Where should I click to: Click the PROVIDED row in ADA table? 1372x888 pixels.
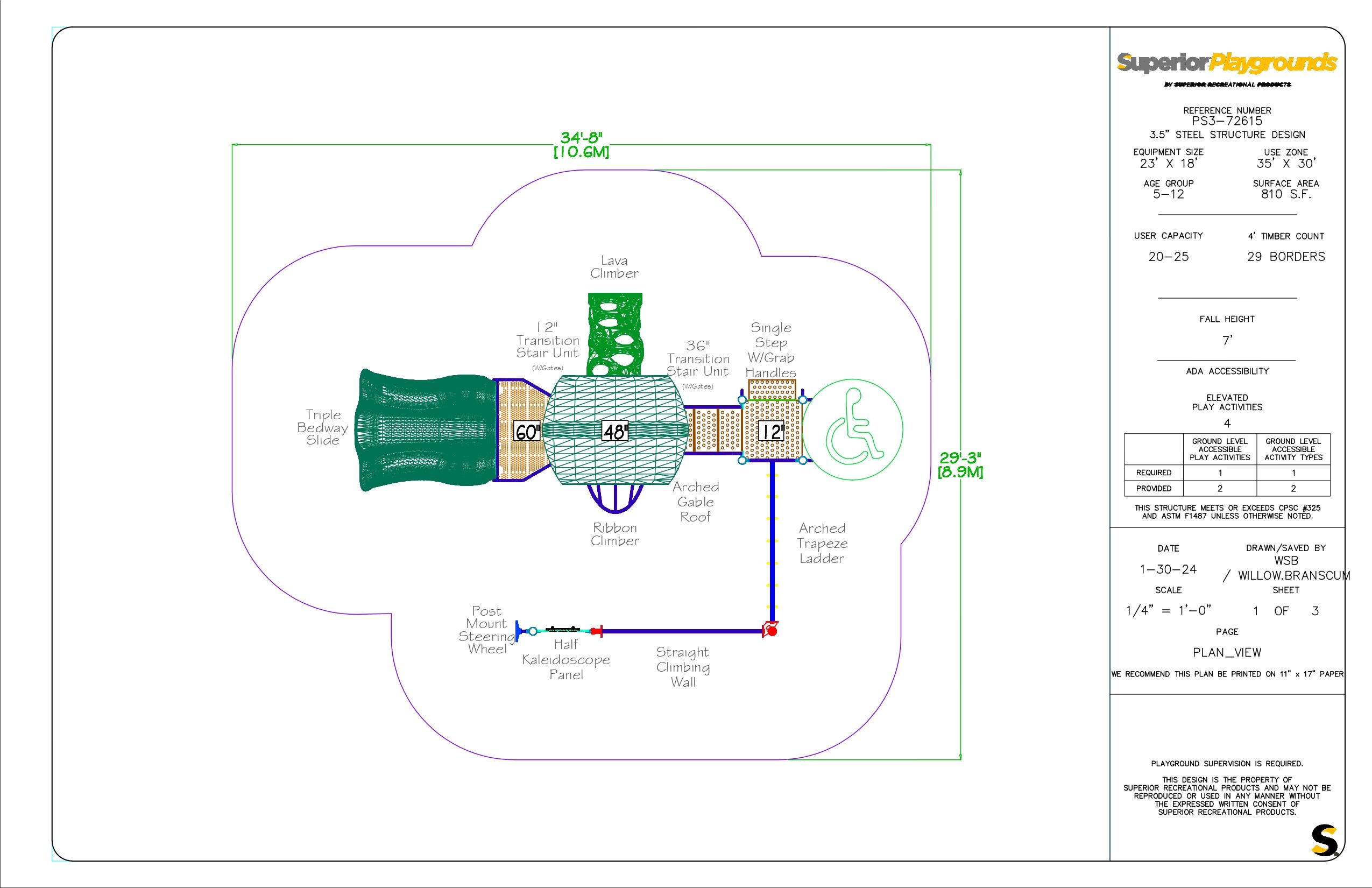[1153, 489]
